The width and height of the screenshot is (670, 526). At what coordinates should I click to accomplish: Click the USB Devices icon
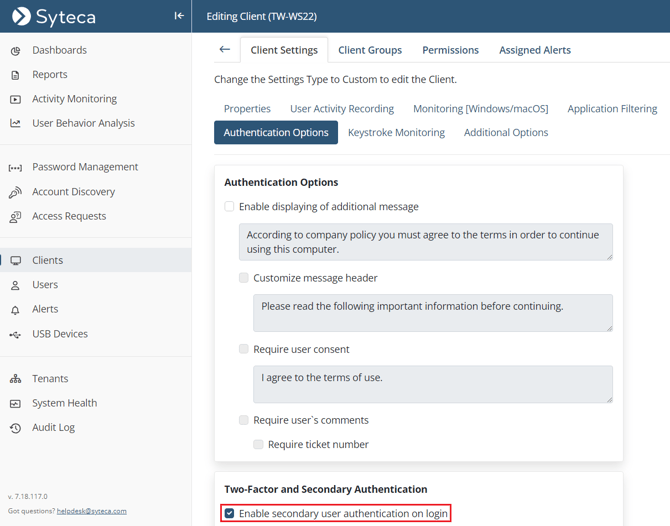pyautogui.click(x=15, y=335)
